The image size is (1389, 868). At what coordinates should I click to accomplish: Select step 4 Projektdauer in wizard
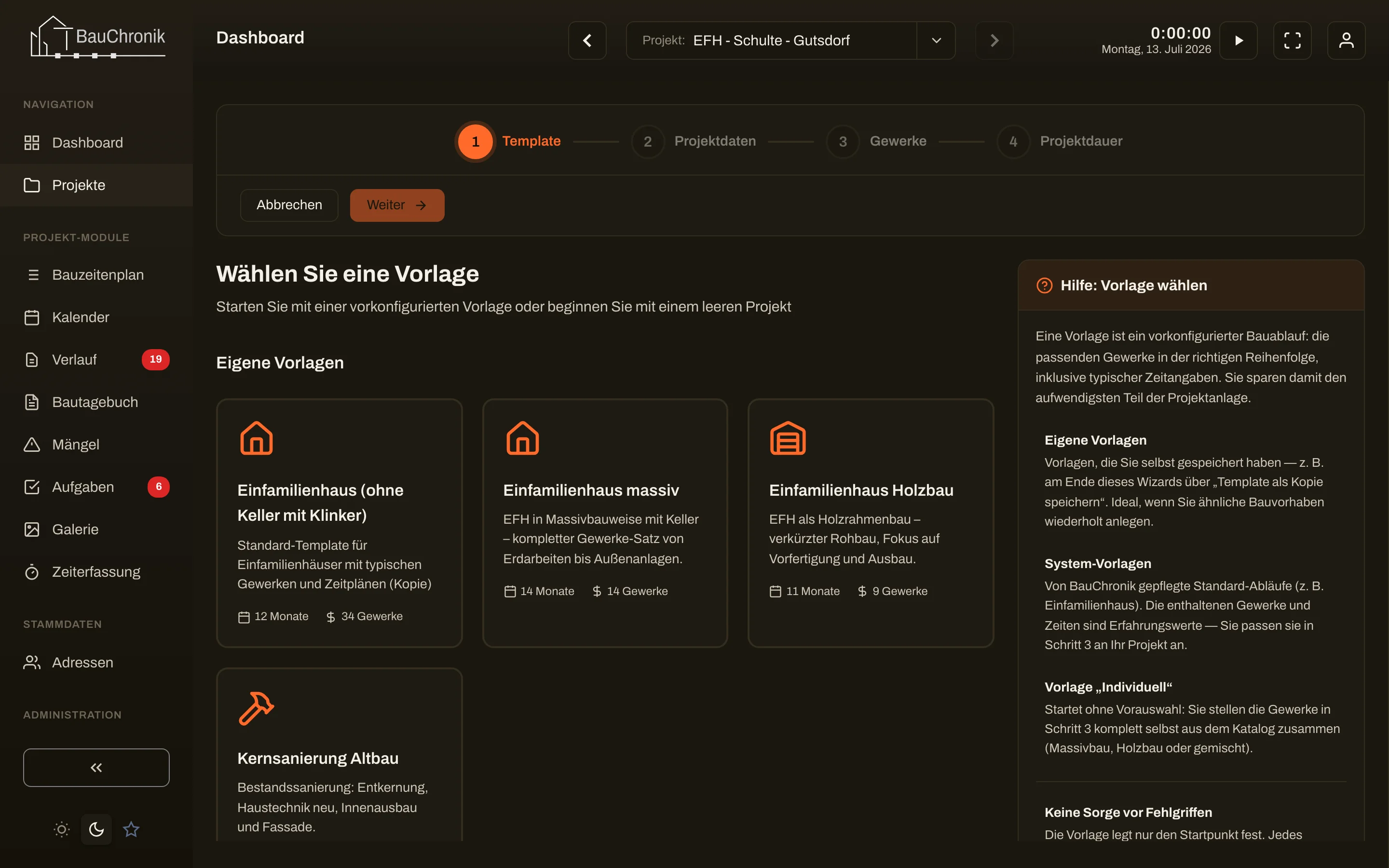(1060, 141)
